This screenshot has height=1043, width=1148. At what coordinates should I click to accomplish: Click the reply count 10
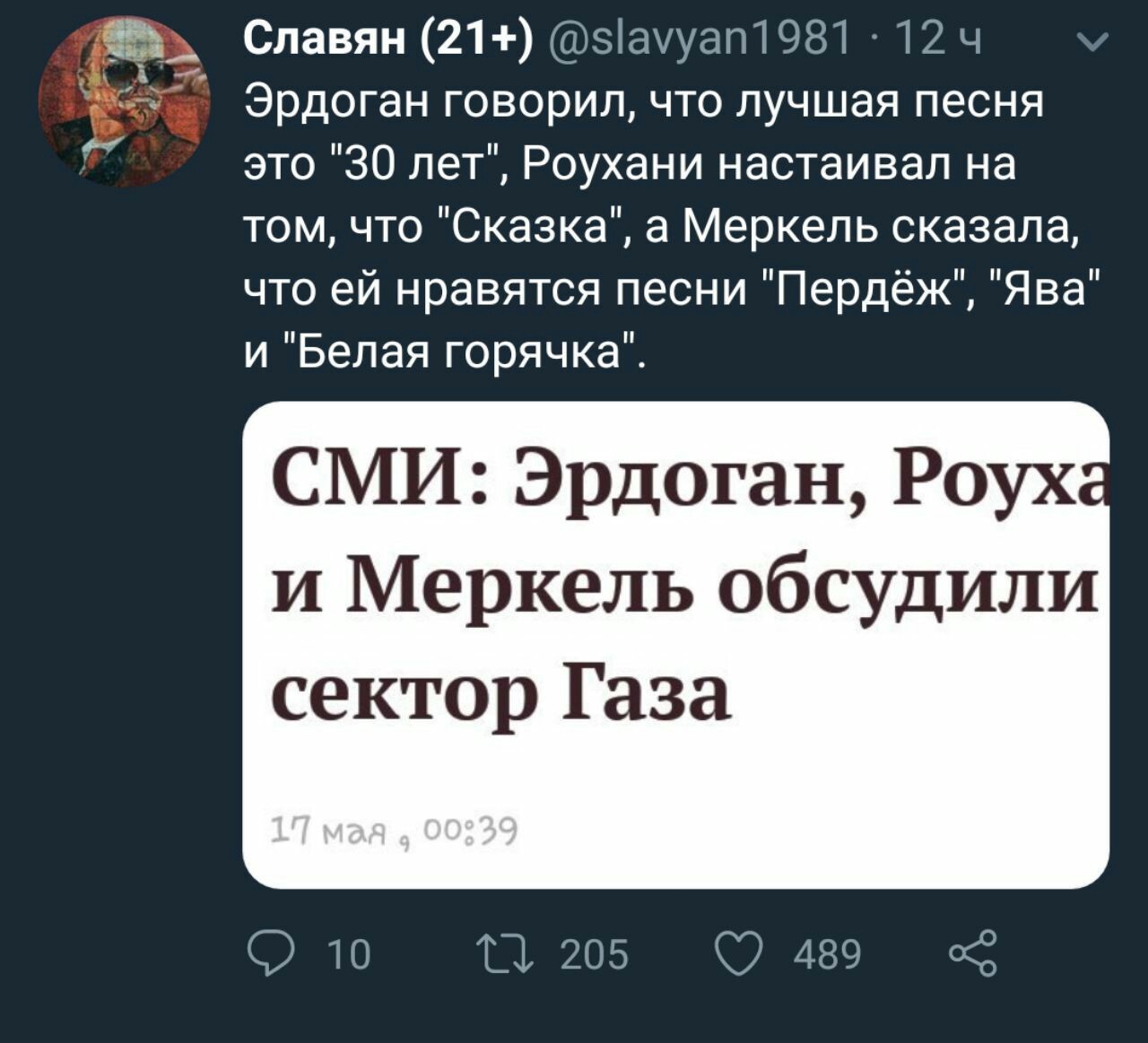click(348, 954)
